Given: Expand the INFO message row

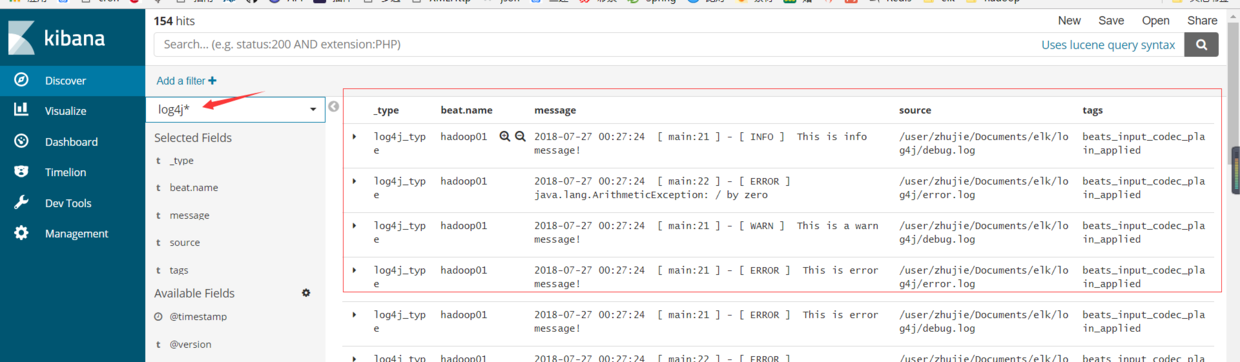Looking at the screenshot, I should click(354, 137).
